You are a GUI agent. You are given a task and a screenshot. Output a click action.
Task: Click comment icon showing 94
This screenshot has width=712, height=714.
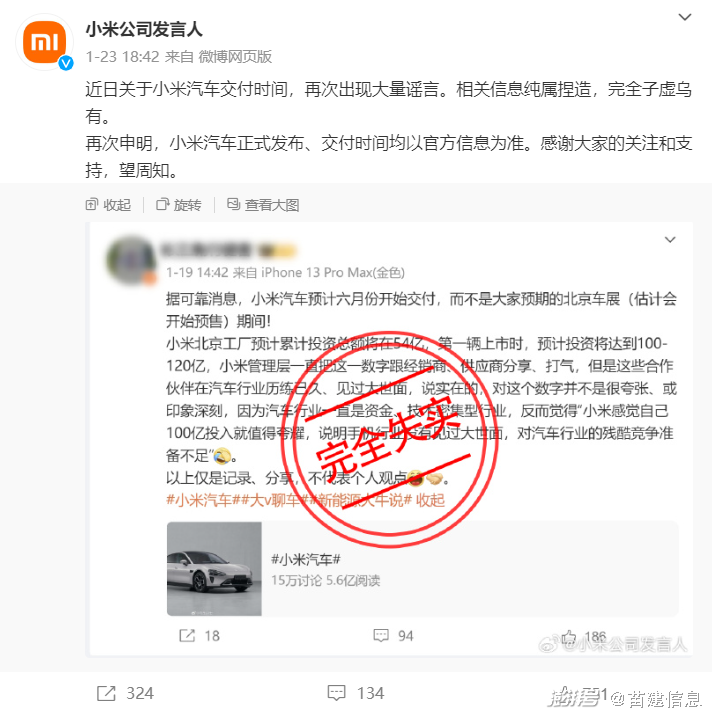click(x=381, y=635)
